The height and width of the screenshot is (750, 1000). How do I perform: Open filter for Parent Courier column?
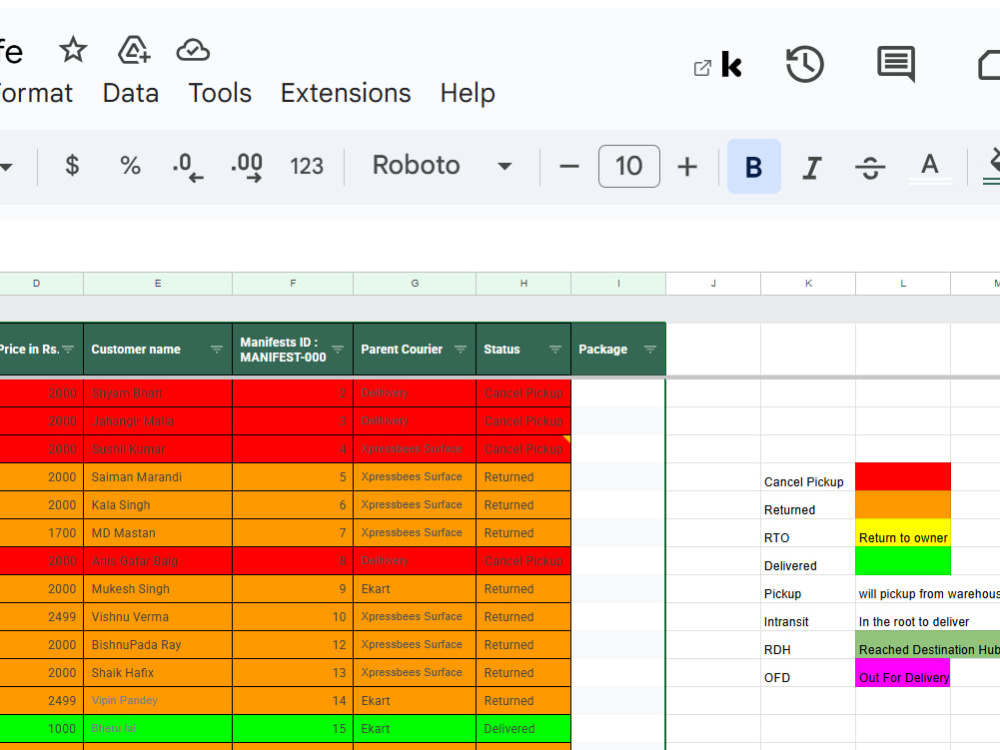click(460, 349)
